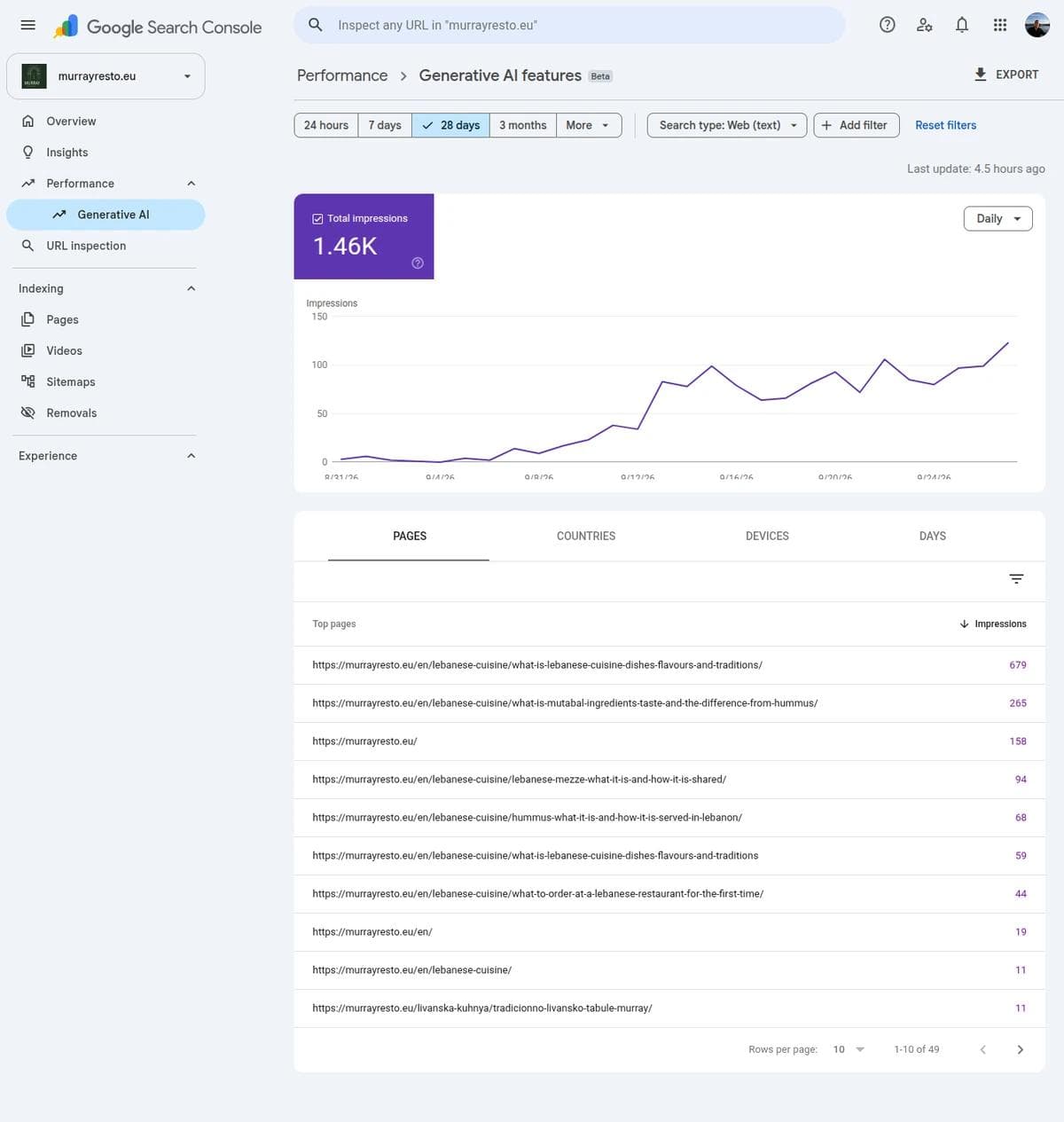1064x1122 pixels.
Task: Sort by the Impressions column arrow
Action: pos(964,624)
